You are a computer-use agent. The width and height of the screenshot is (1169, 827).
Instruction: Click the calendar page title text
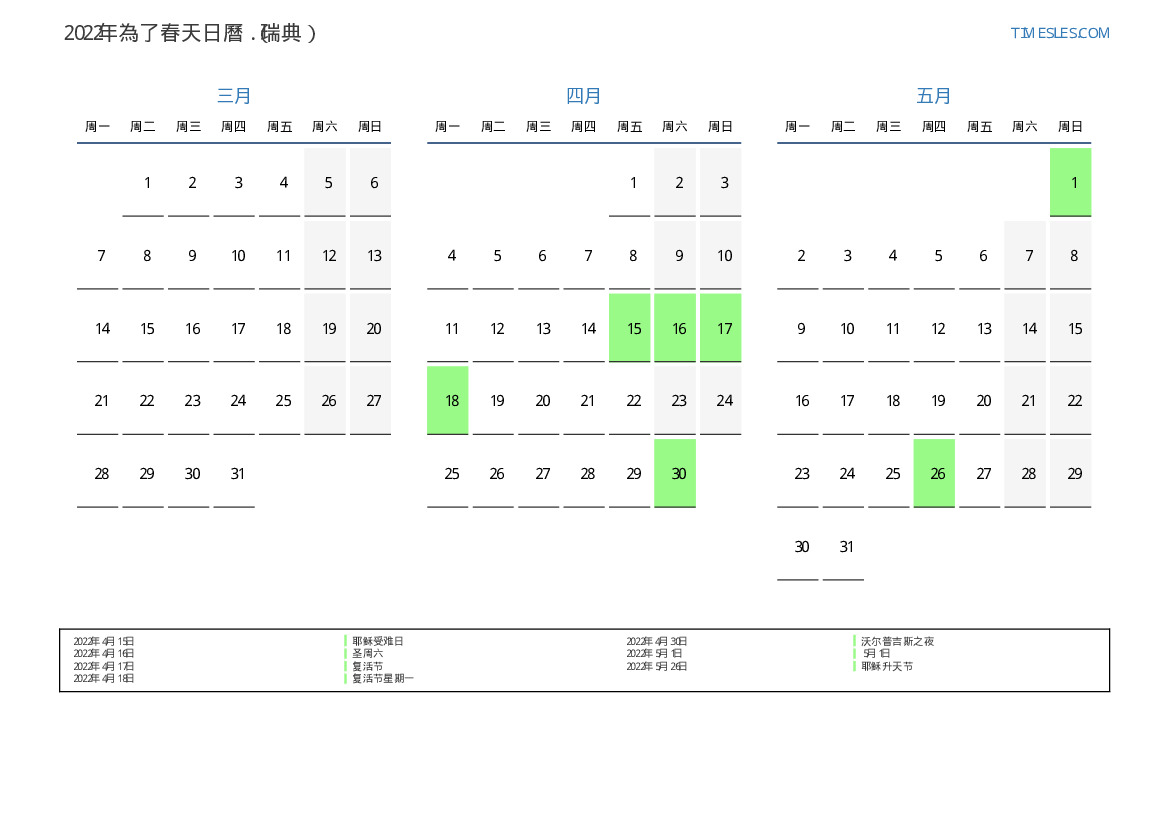click(190, 33)
